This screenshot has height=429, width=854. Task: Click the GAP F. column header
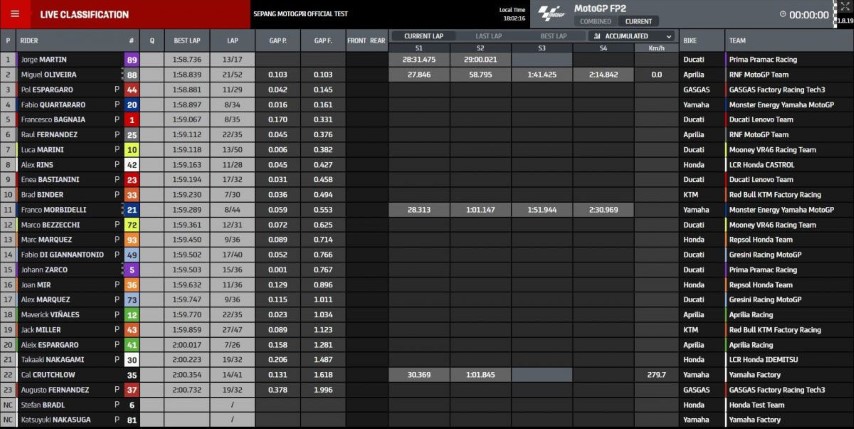(x=323, y=40)
